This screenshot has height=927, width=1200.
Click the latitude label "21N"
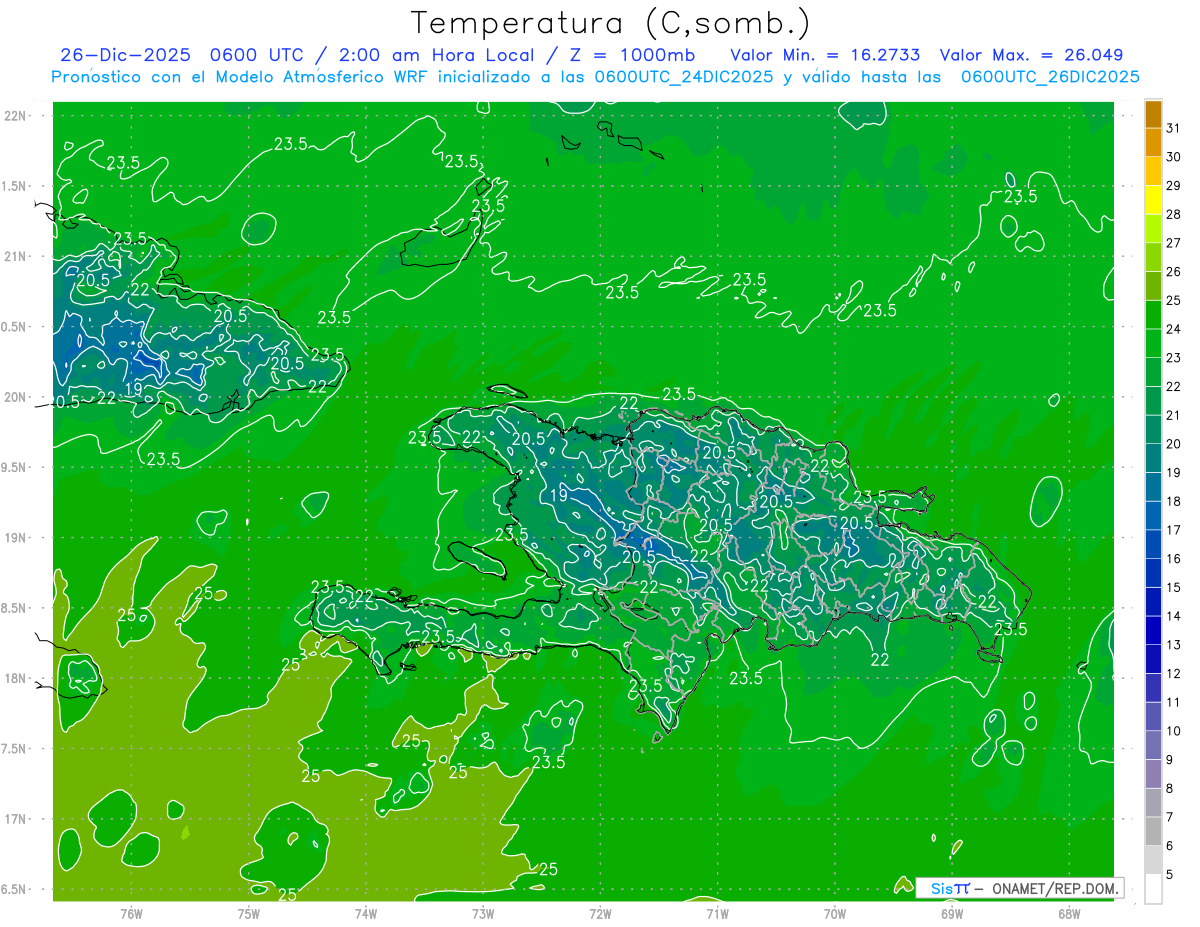click(x=16, y=256)
